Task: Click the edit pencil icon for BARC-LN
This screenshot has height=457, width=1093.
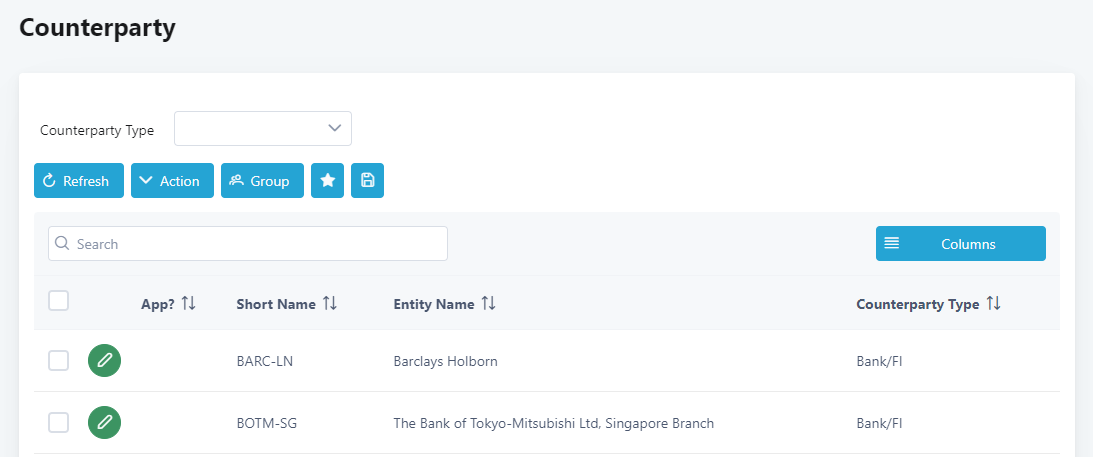Action: 104,361
